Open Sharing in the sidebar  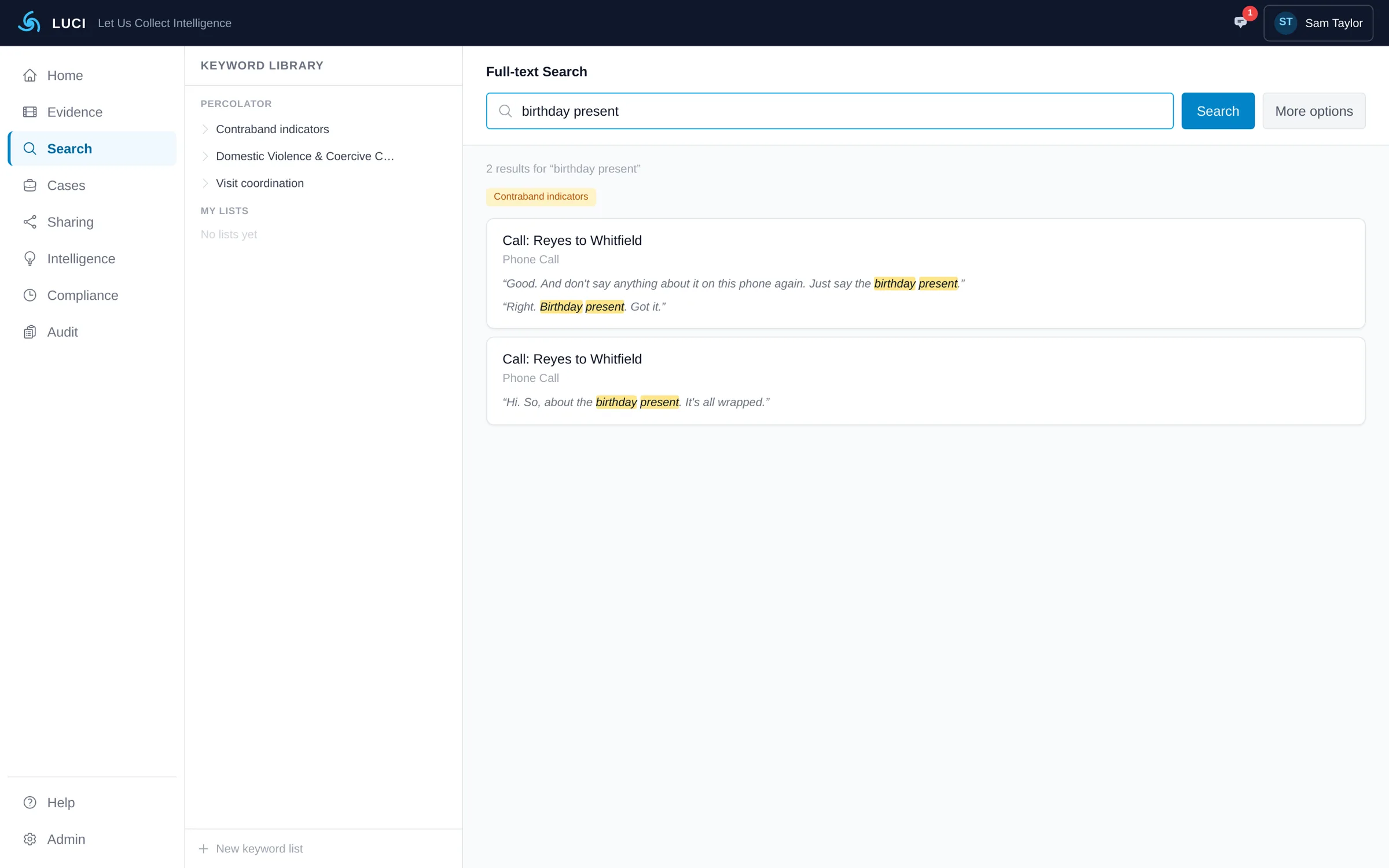click(x=92, y=222)
